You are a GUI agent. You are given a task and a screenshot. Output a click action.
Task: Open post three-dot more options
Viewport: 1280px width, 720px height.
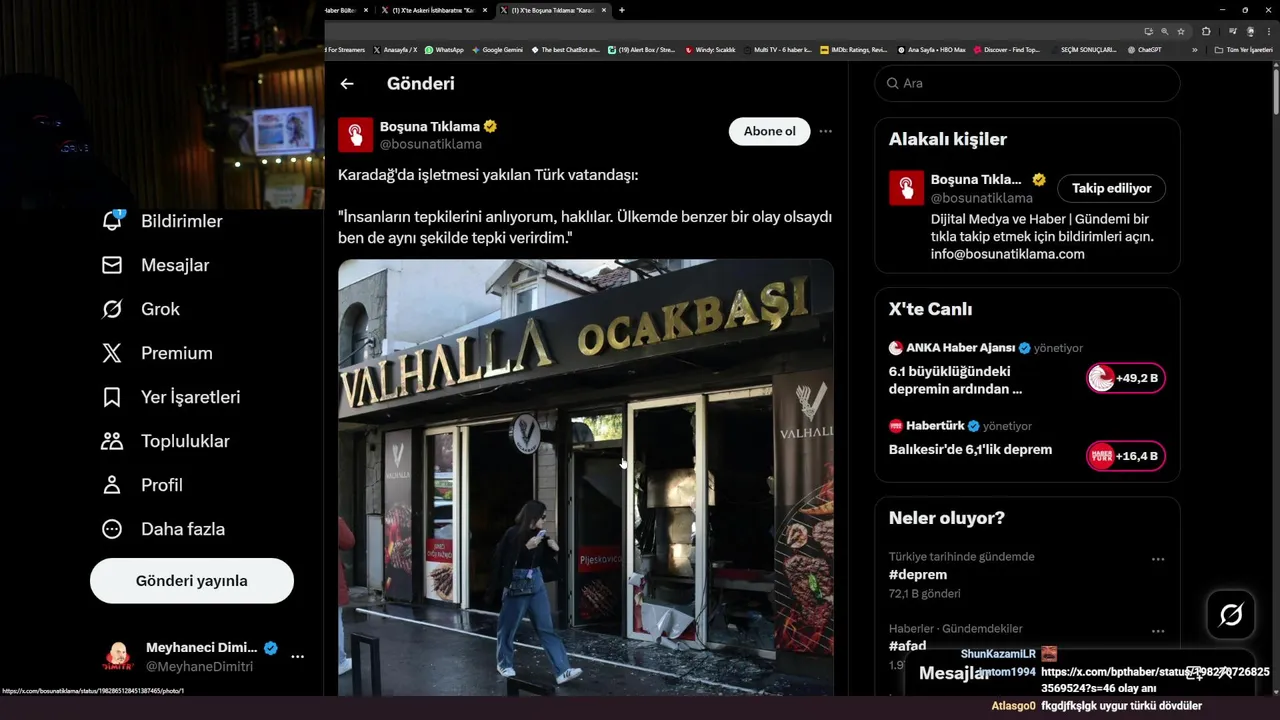[825, 131]
